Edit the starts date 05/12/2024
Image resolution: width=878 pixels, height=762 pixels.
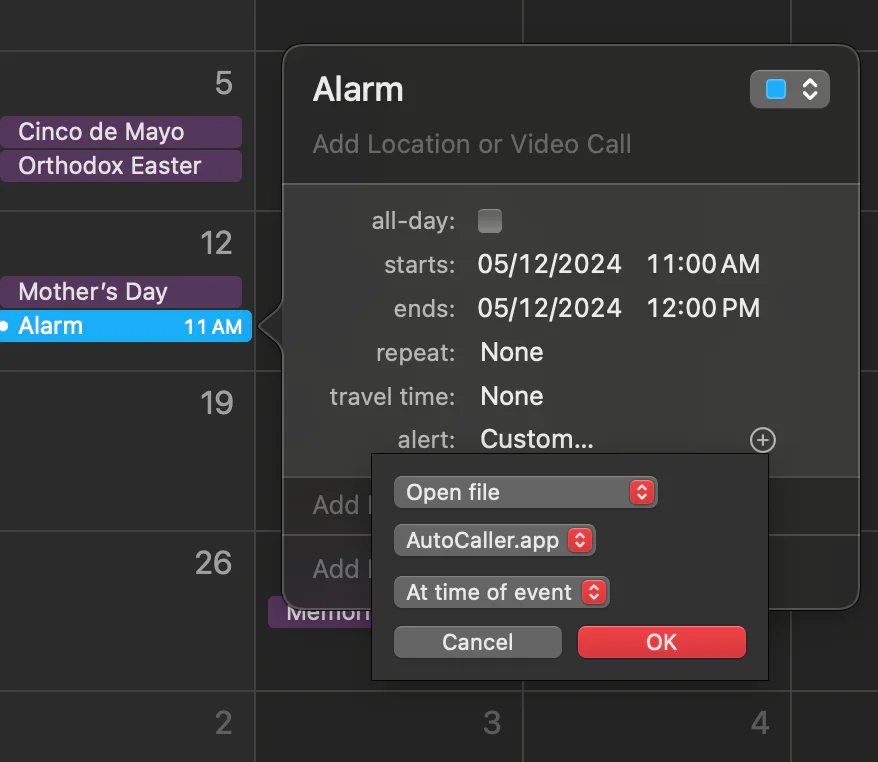click(x=549, y=264)
